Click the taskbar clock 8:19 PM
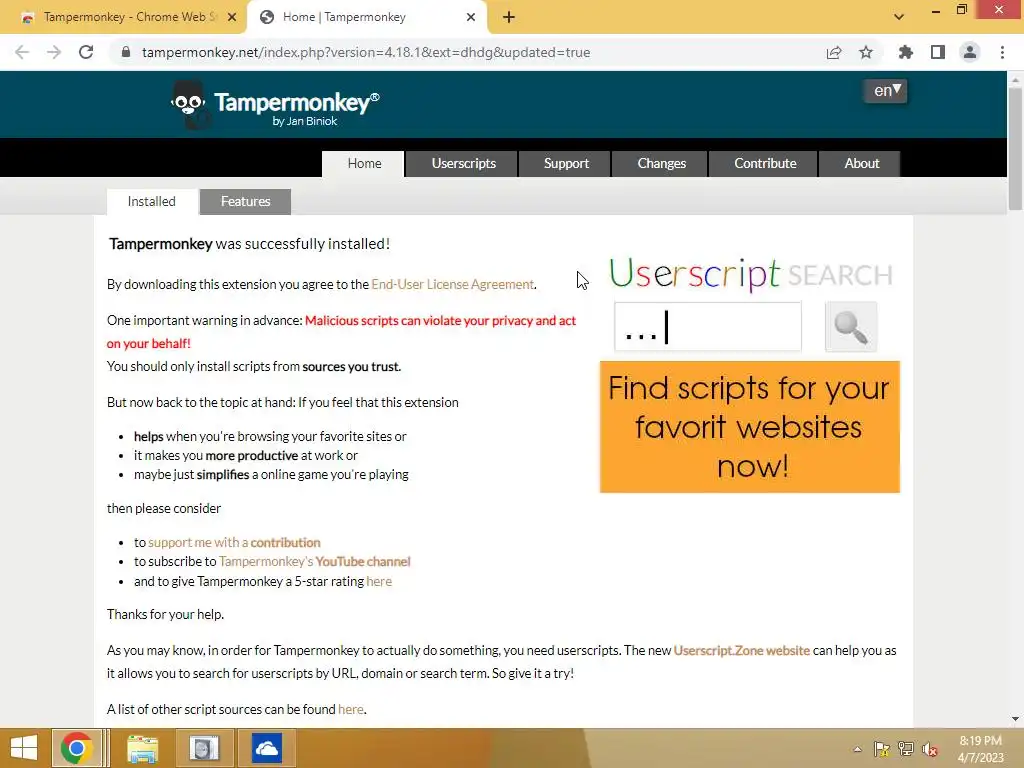This screenshot has height=768, width=1024. pos(980,741)
